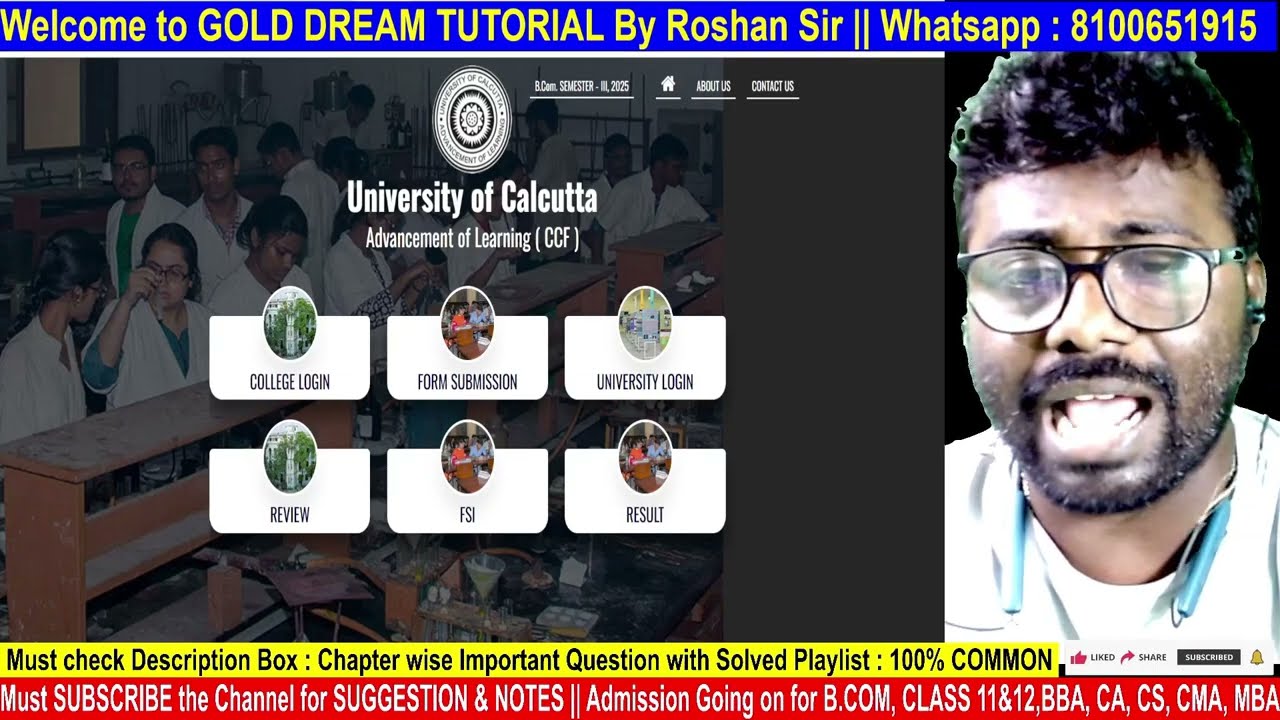Screen dimensions: 1280x720
Task: Click the Whatsapp number 8100651915 in banner
Action: [x=1163, y=26]
